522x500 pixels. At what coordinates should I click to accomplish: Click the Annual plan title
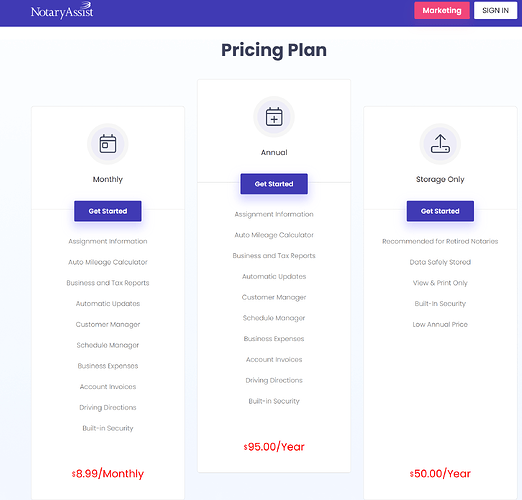pyautogui.click(x=274, y=152)
